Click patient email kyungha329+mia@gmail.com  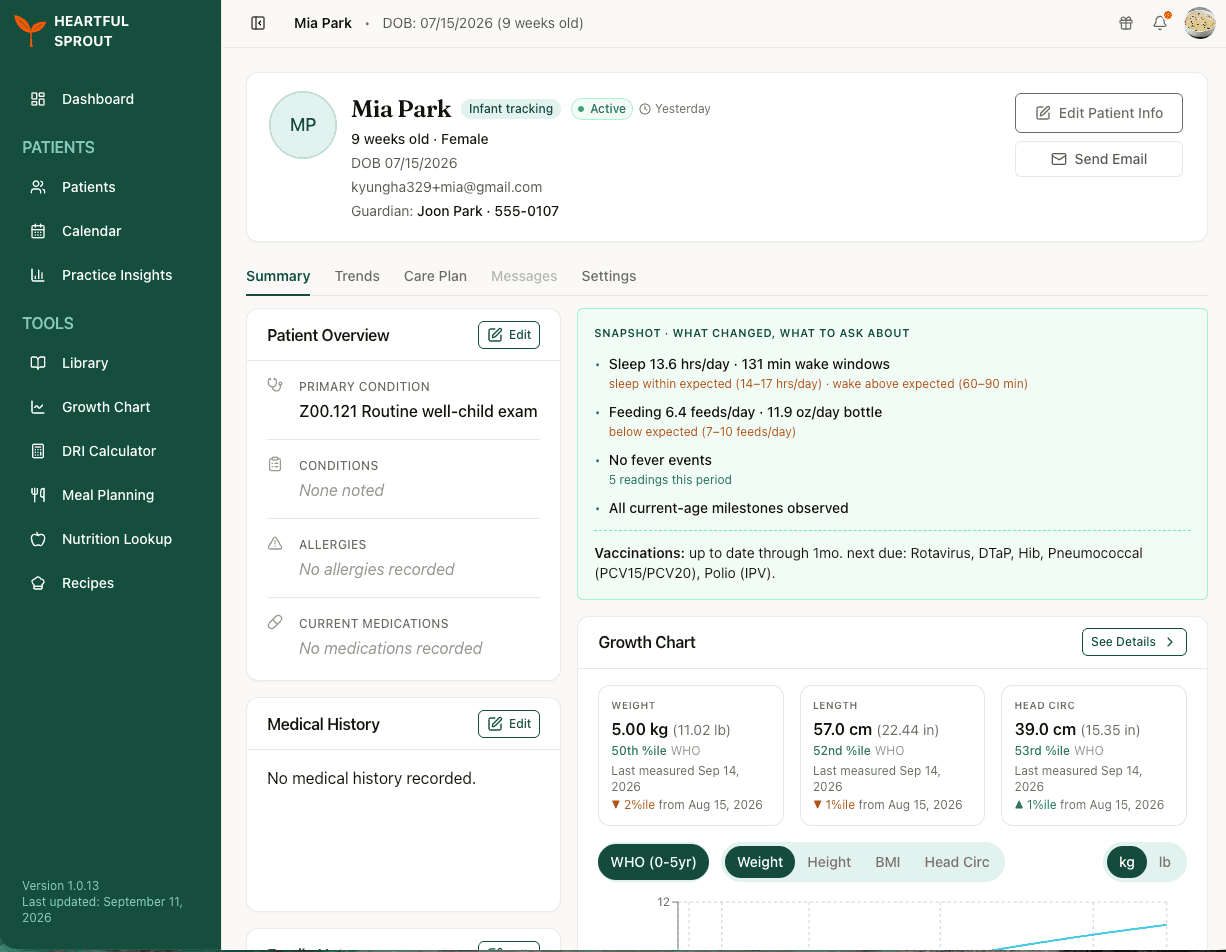pos(447,187)
